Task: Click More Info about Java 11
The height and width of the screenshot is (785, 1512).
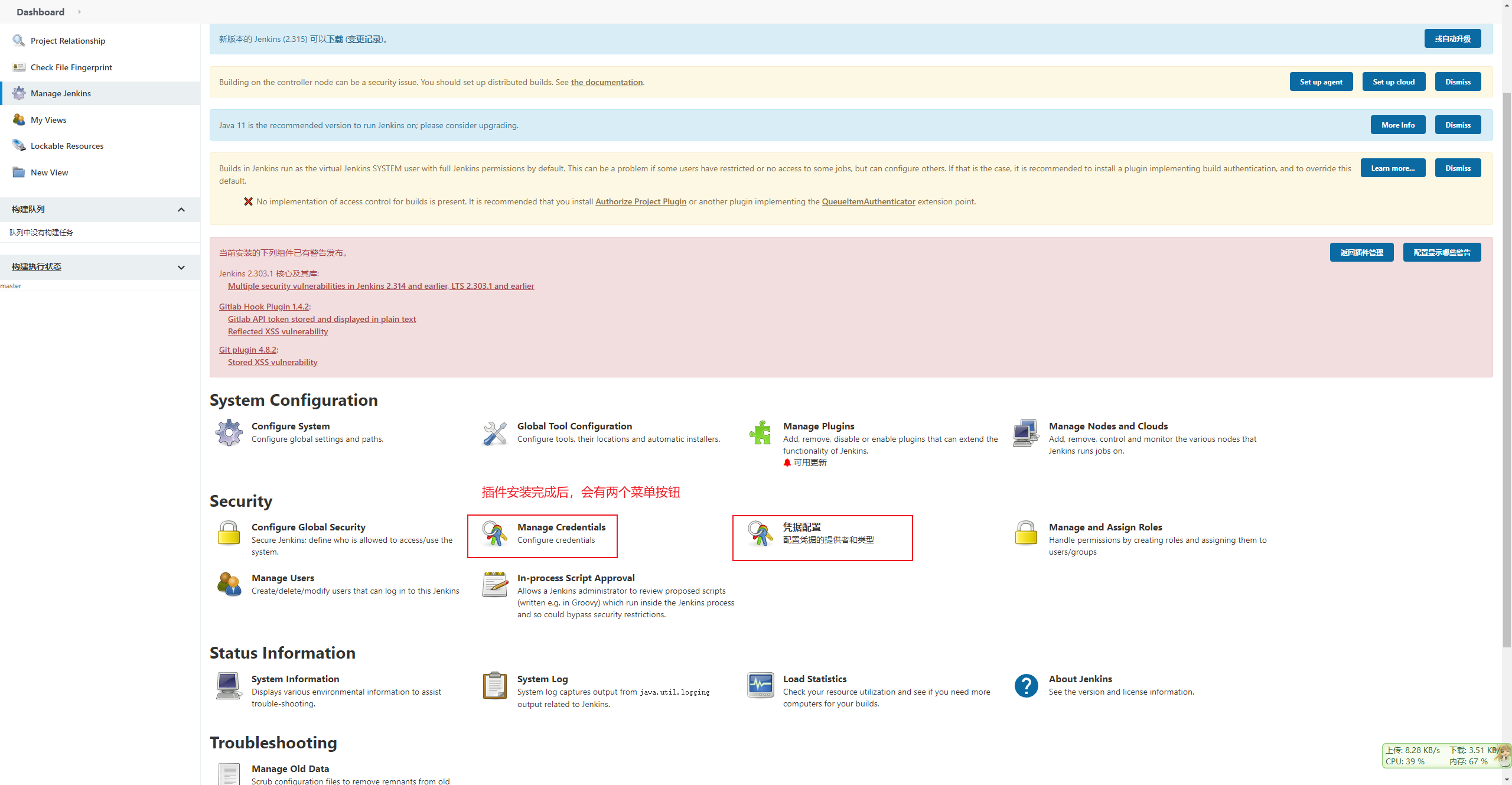Action: pos(1398,125)
